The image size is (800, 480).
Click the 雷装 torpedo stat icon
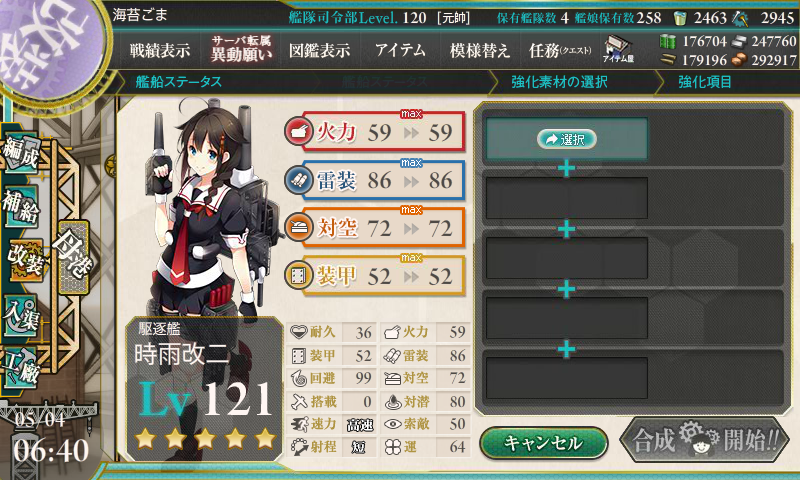click(298, 180)
